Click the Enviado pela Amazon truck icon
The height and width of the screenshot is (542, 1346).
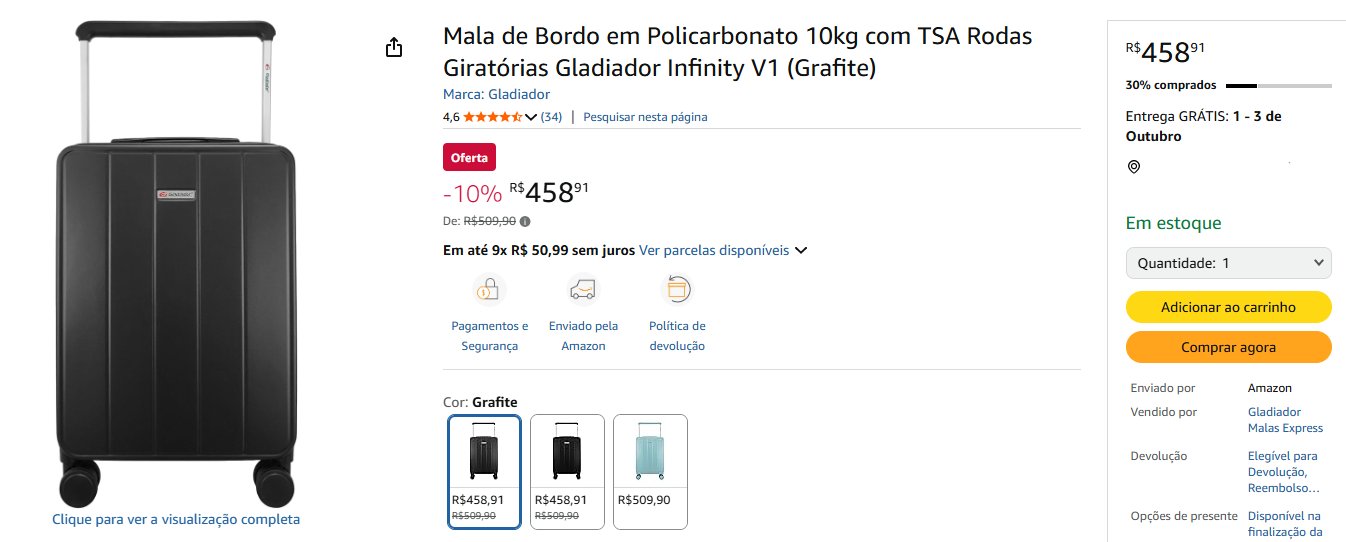583,290
